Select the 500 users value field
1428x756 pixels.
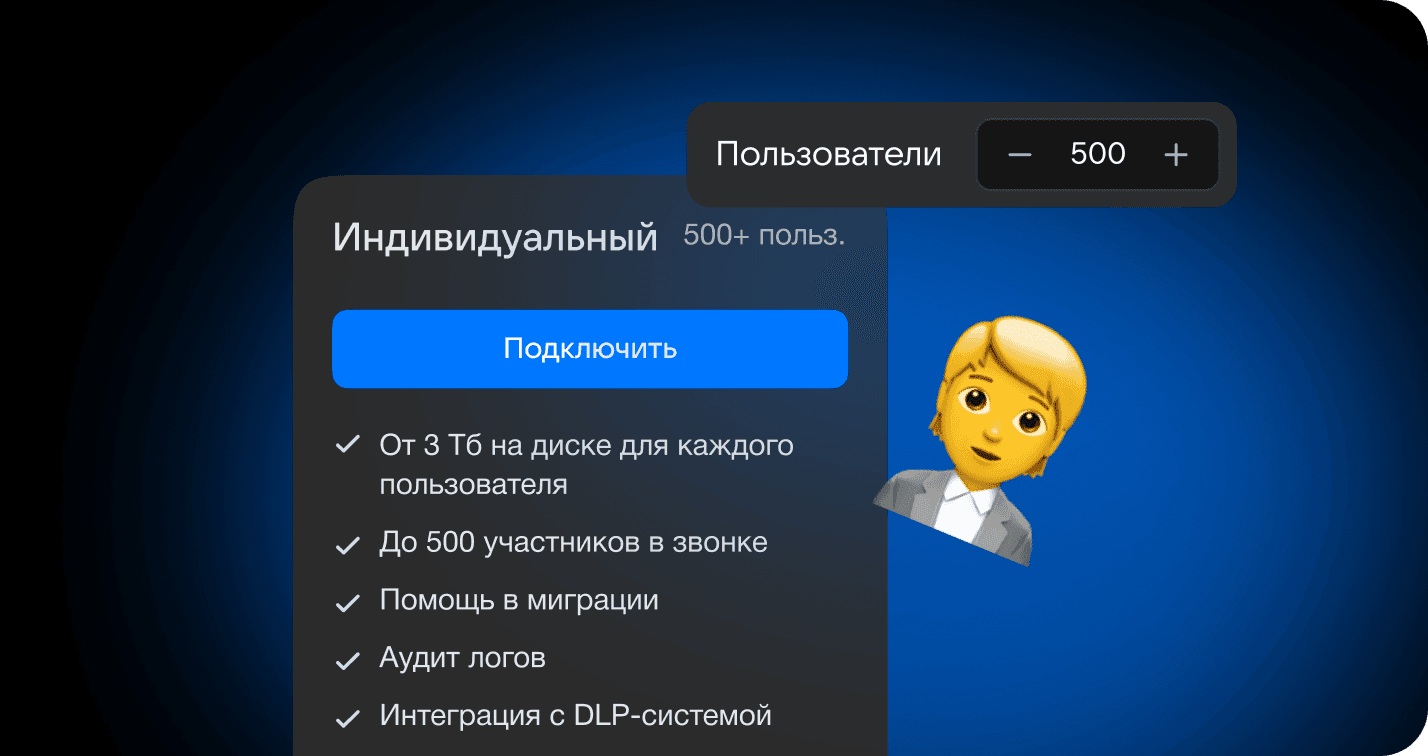[1098, 154]
